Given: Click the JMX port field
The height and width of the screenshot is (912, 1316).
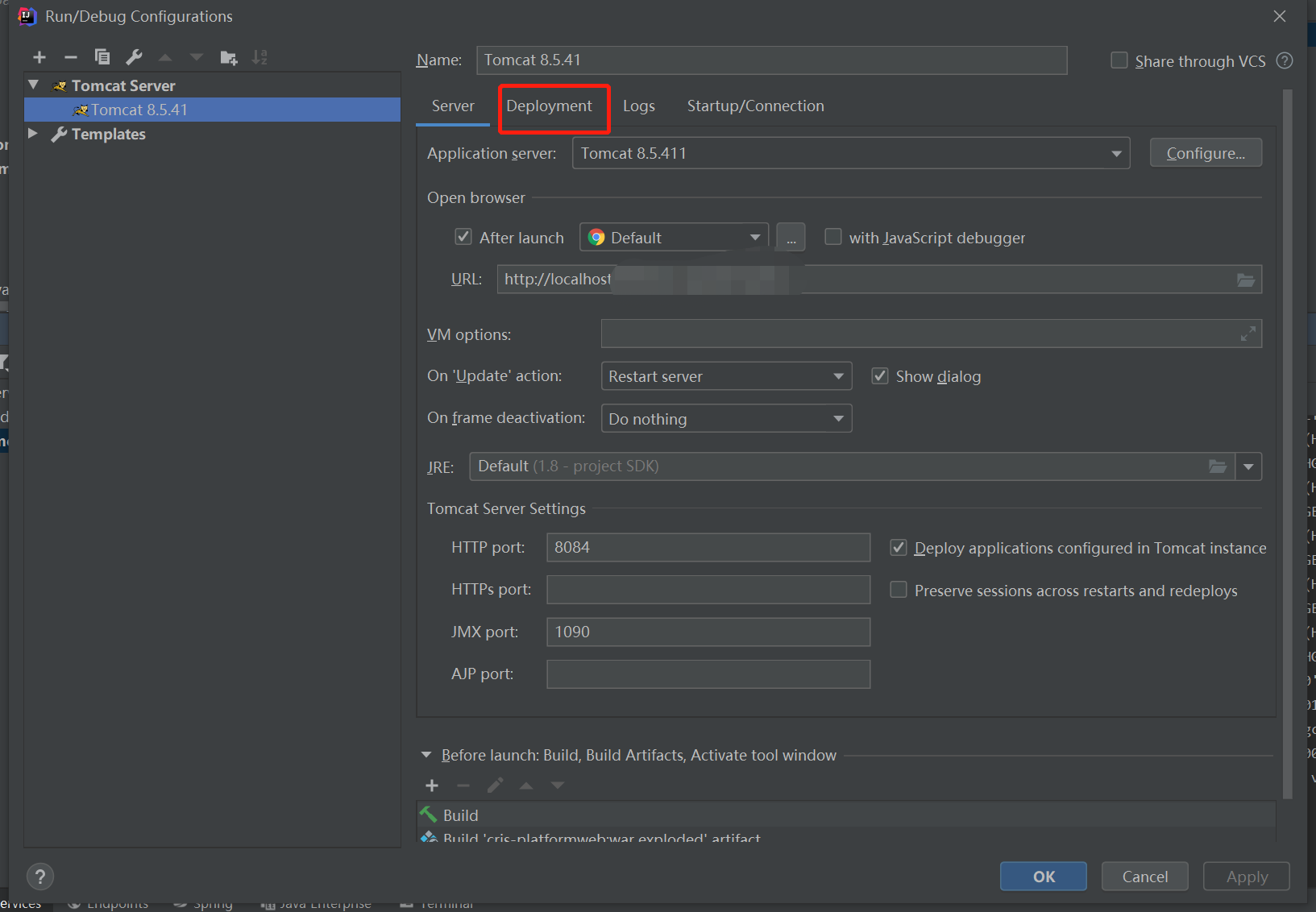Looking at the screenshot, I should 708,632.
